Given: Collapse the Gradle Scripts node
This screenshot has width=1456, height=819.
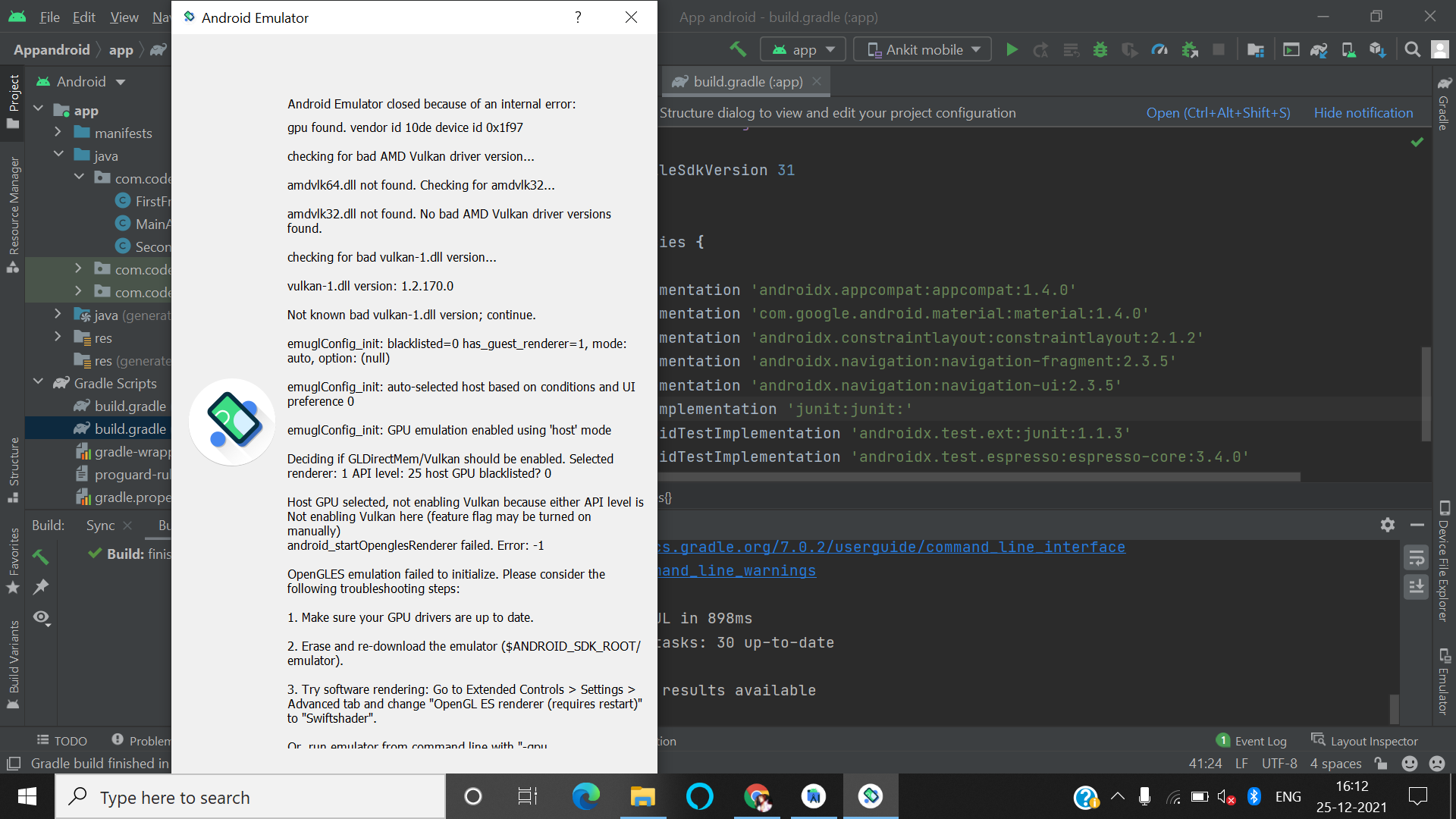Looking at the screenshot, I should [39, 381].
